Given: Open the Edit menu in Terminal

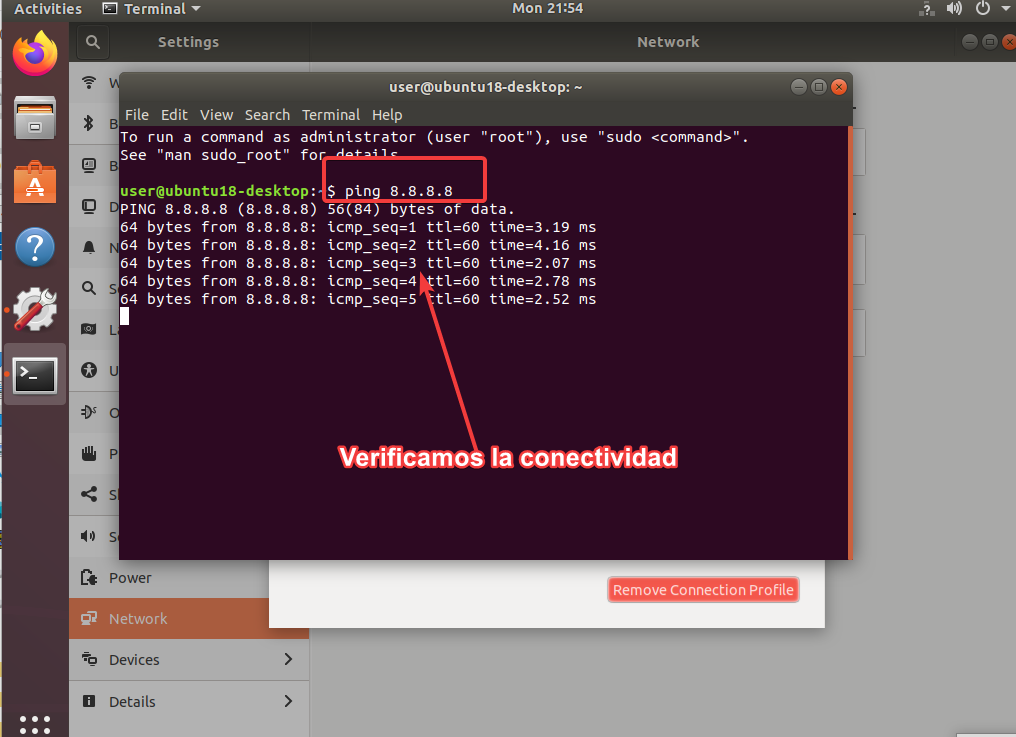Looking at the screenshot, I should pyautogui.click(x=174, y=115).
